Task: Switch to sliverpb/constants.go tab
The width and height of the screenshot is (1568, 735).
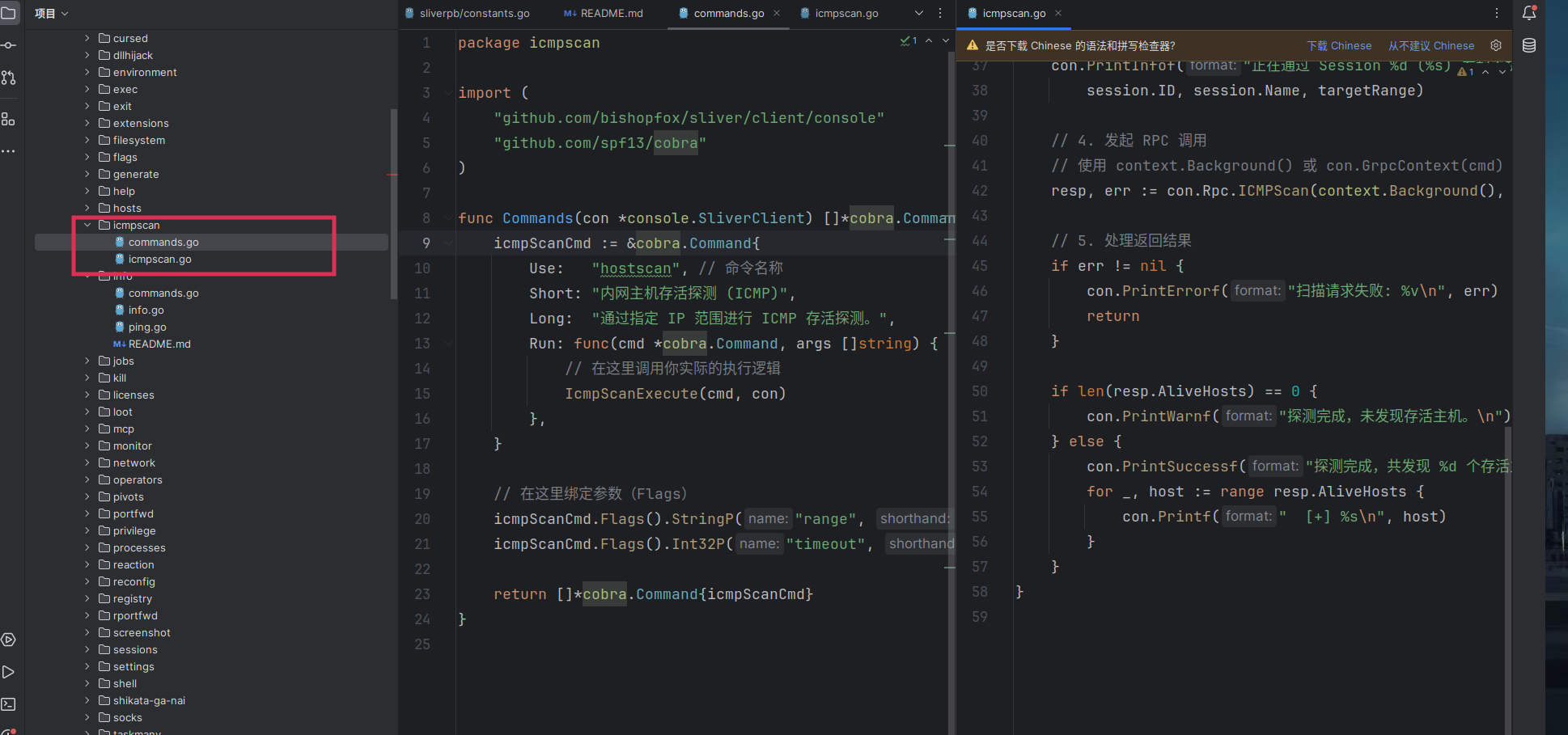Action: point(473,14)
